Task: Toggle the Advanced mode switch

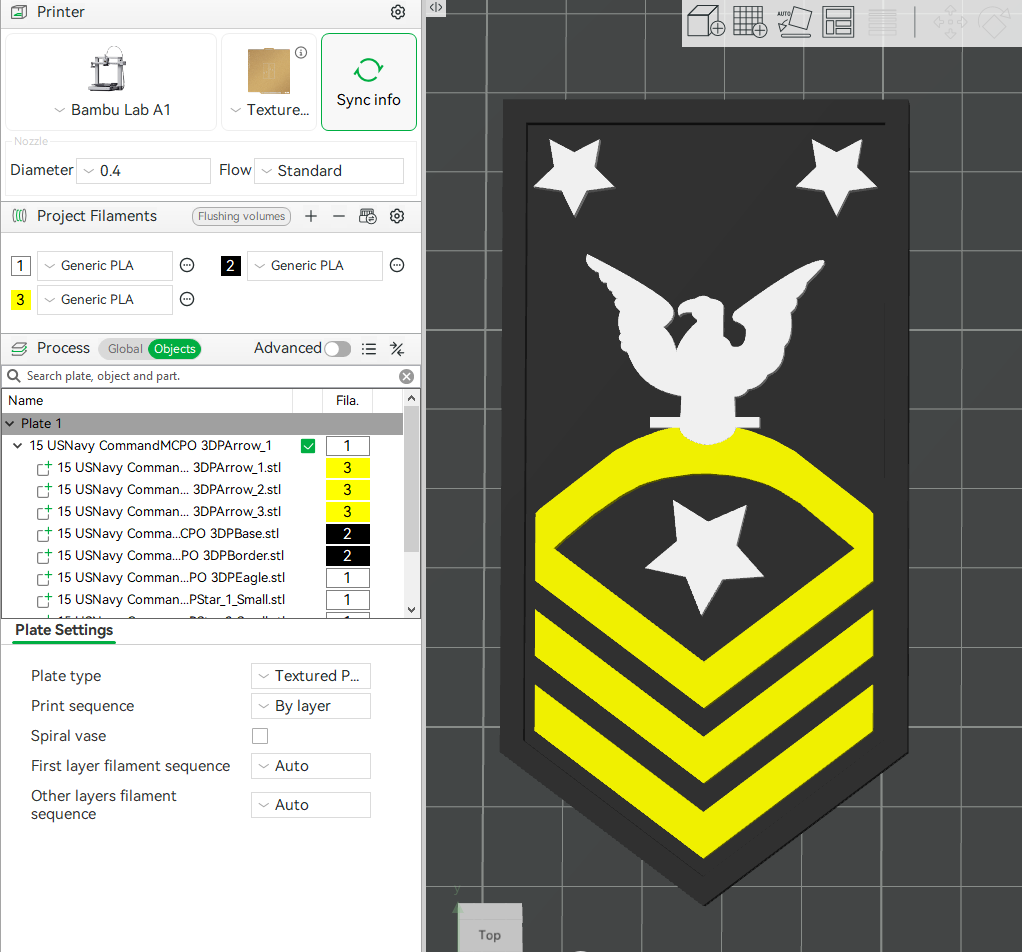Action: pyautogui.click(x=337, y=349)
